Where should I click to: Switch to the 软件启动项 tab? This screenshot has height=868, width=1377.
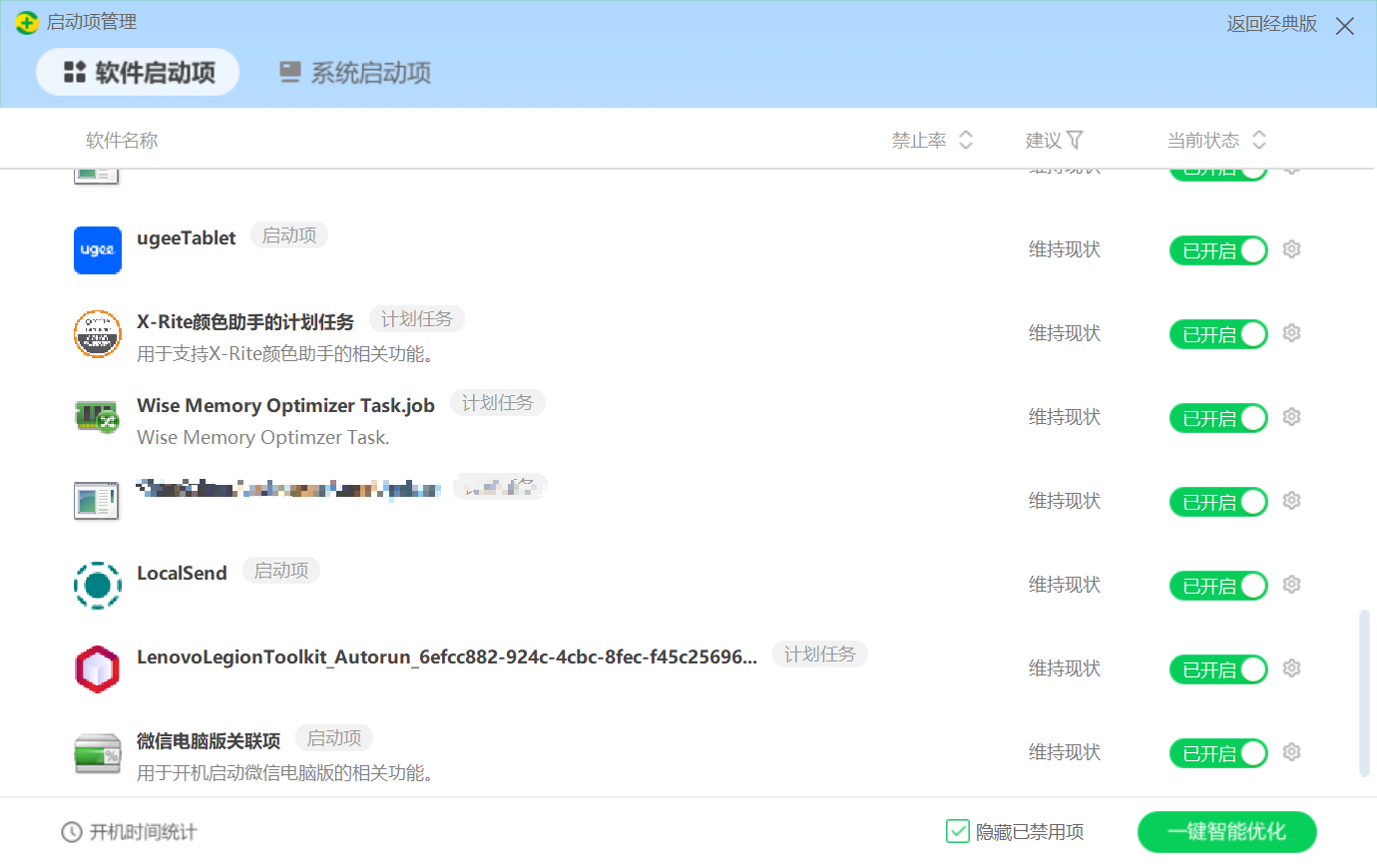tap(138, 73)
